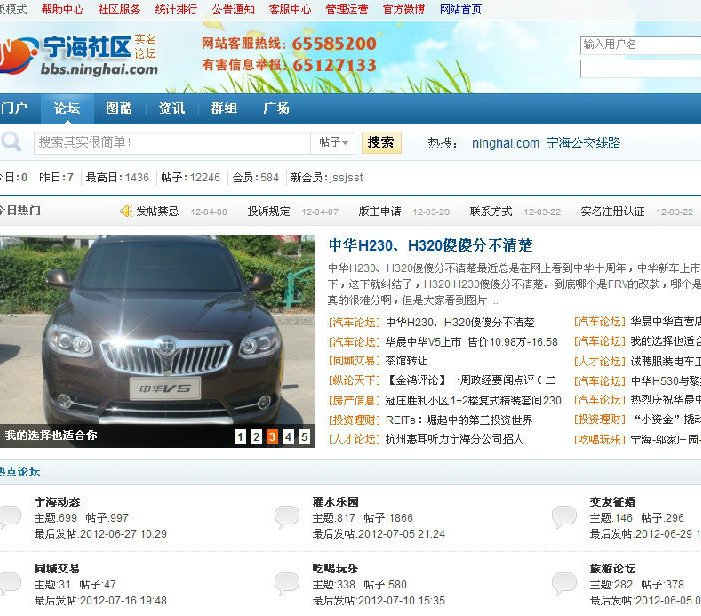Viewport: 701px width, 616px height.
Task: Open post 茶馆转让
Action: 406,361
